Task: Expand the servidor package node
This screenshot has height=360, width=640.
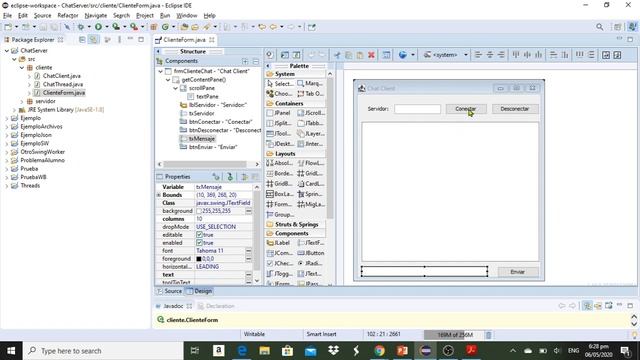Action: pos(22,101)
